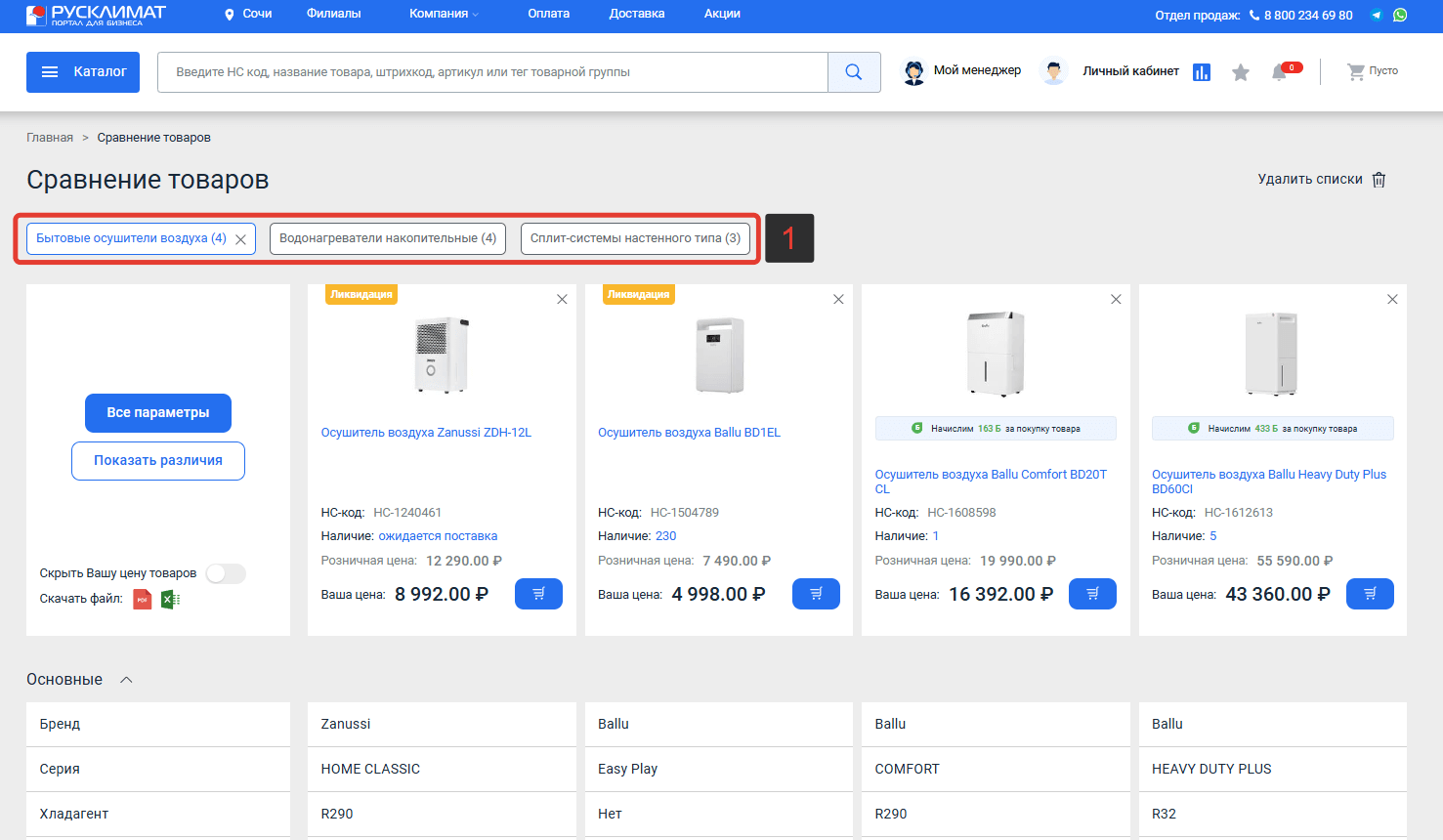Click Мой менеджер label
1443x840 pixels.
[x=977, y=70]
